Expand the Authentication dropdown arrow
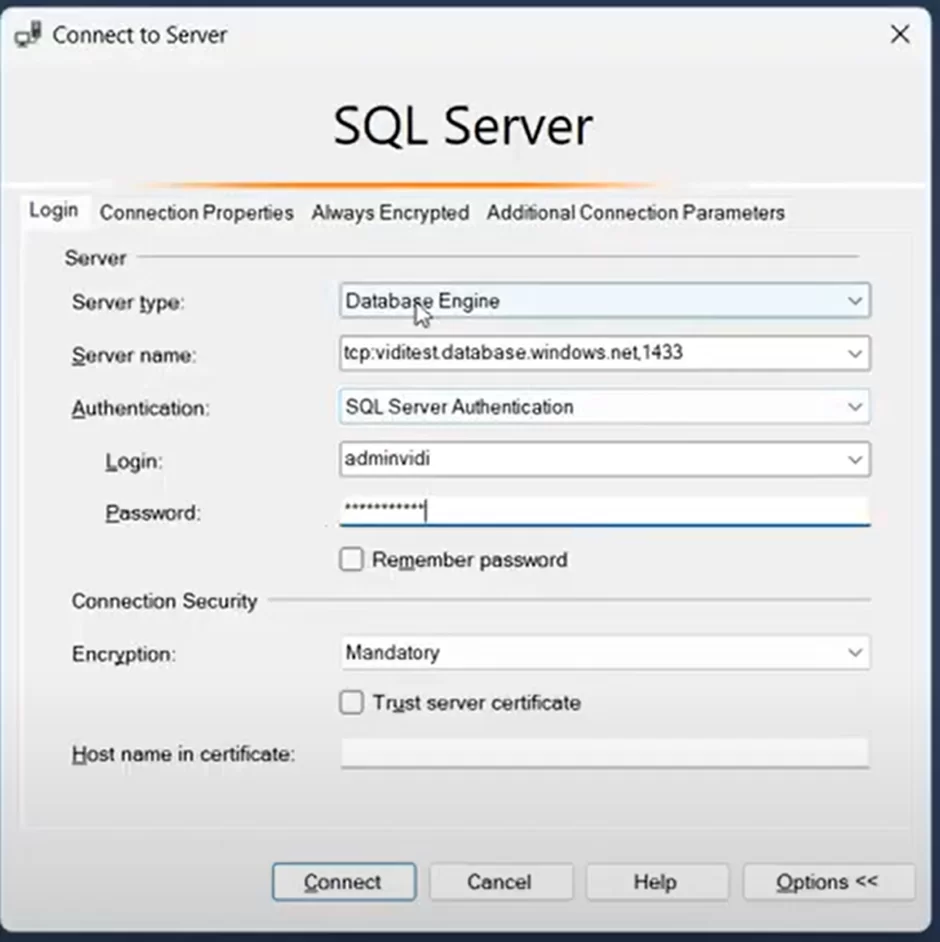940x942 pixels. [854, 407]
